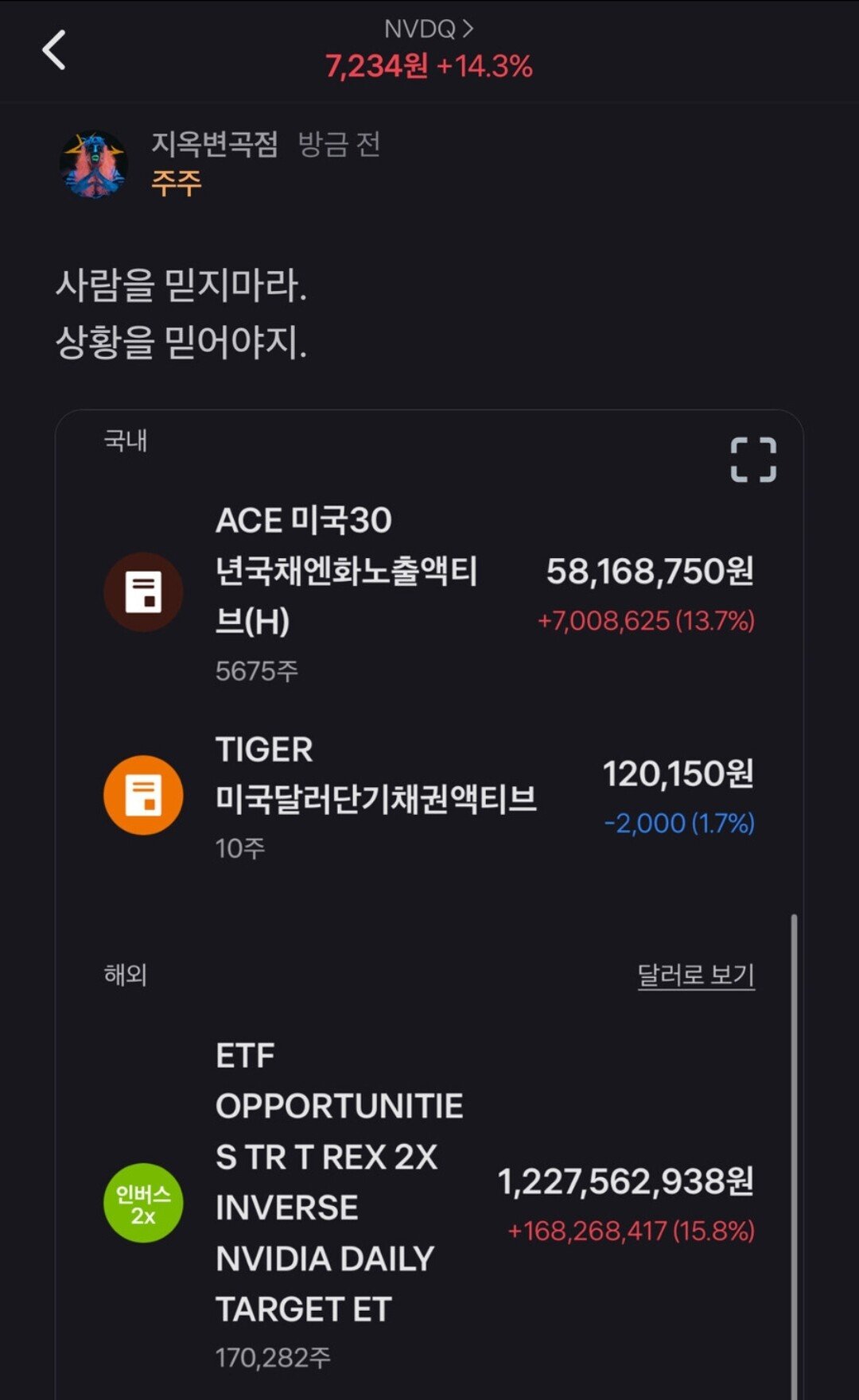Image resolution: width=859 pixels, height=1400 pixels.
Task: Tap the orange TIGER bond icon
Action: (x=143, y=795)
